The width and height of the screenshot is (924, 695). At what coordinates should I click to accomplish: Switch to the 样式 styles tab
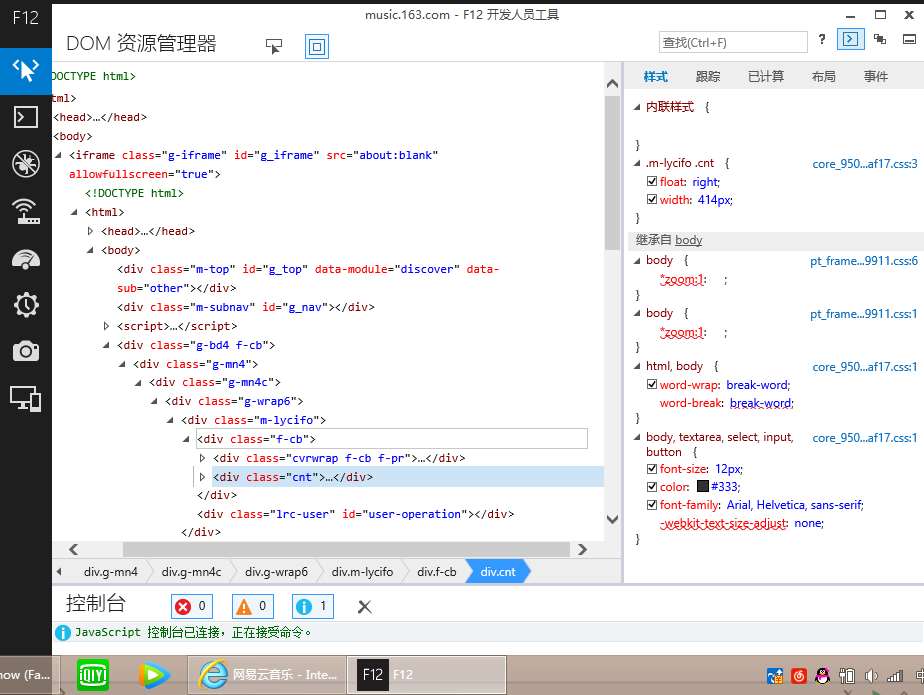point(655,77)
